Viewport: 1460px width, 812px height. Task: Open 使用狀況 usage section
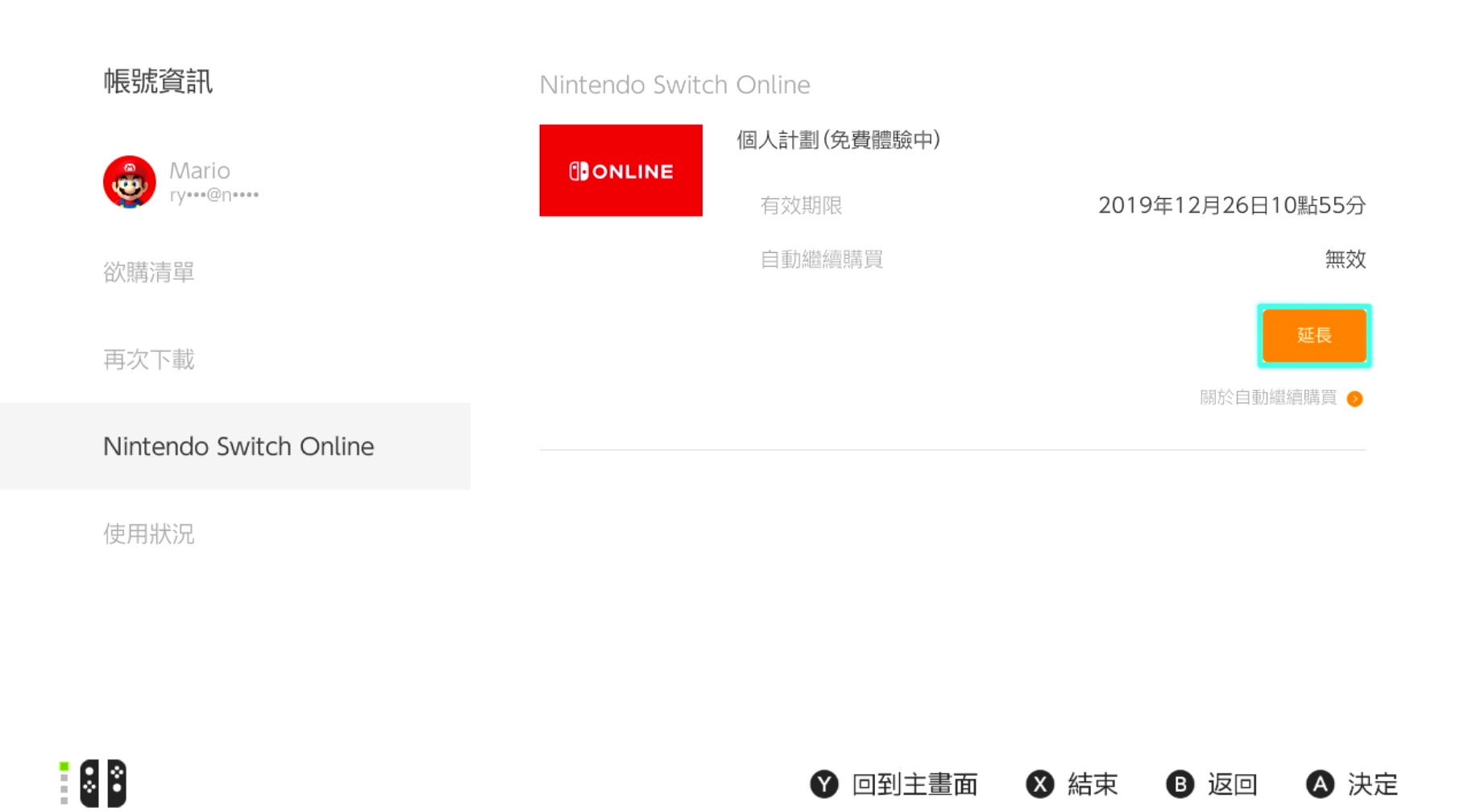click(149, 533)
